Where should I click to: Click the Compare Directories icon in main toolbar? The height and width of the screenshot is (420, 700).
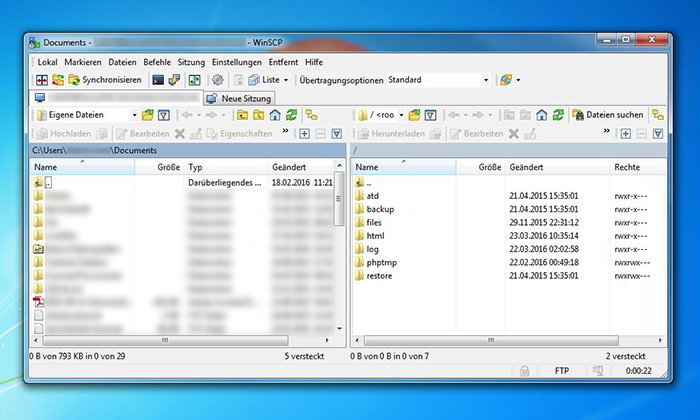[x=42, y=80]
